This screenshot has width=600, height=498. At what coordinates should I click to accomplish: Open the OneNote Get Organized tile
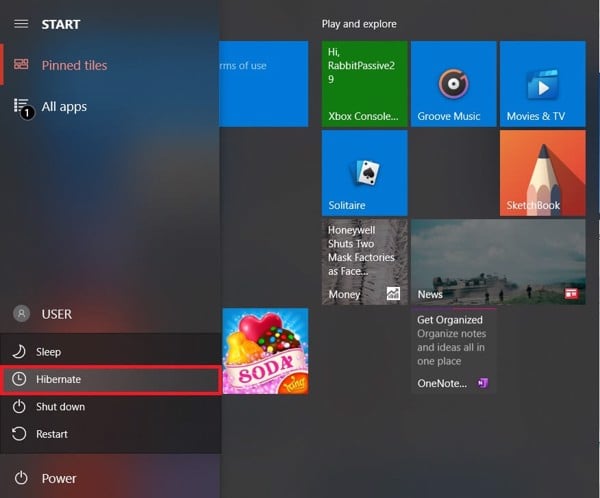pyautogui.click(x=453, y=351)
